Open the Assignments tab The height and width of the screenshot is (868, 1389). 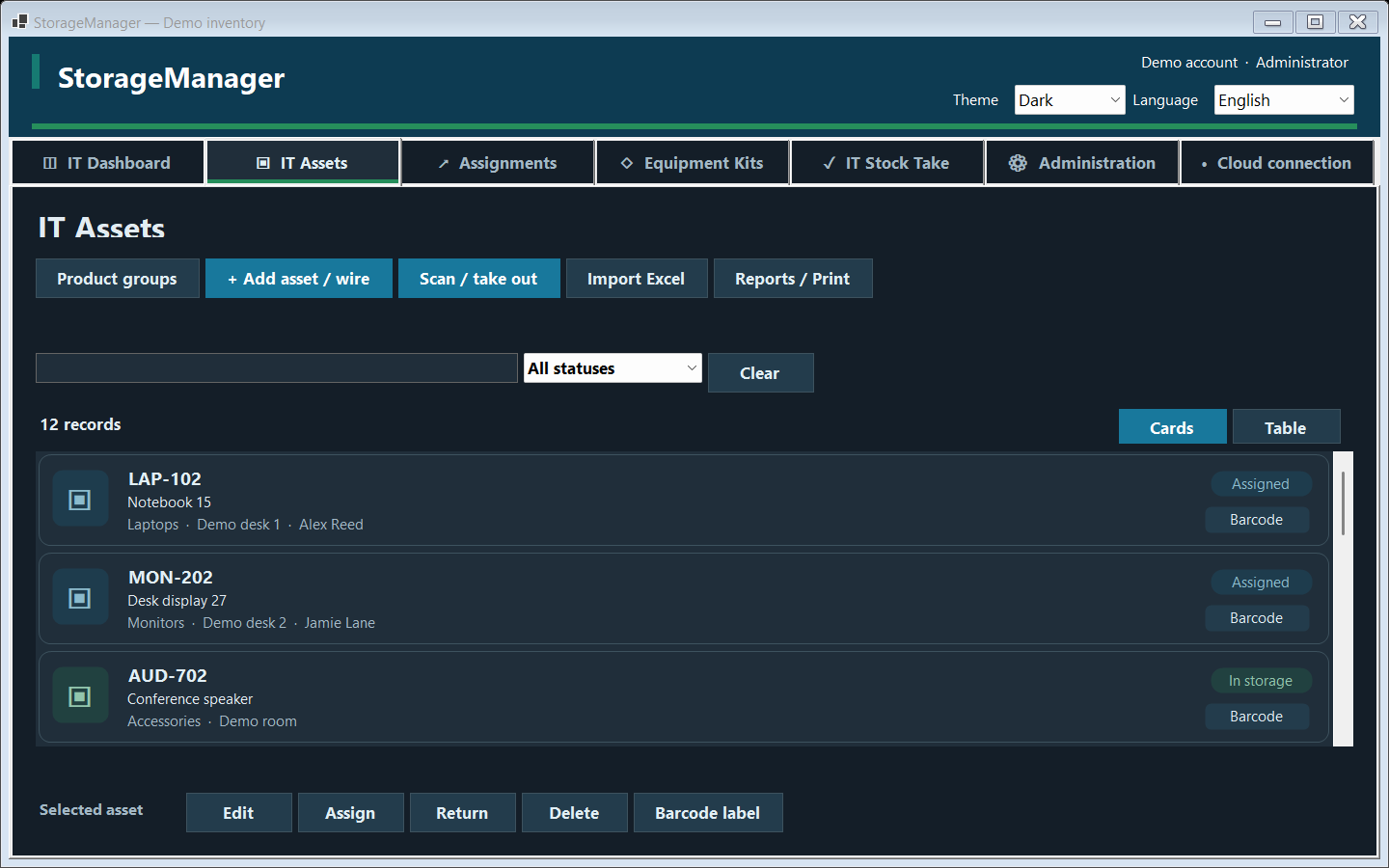[498, 163]
